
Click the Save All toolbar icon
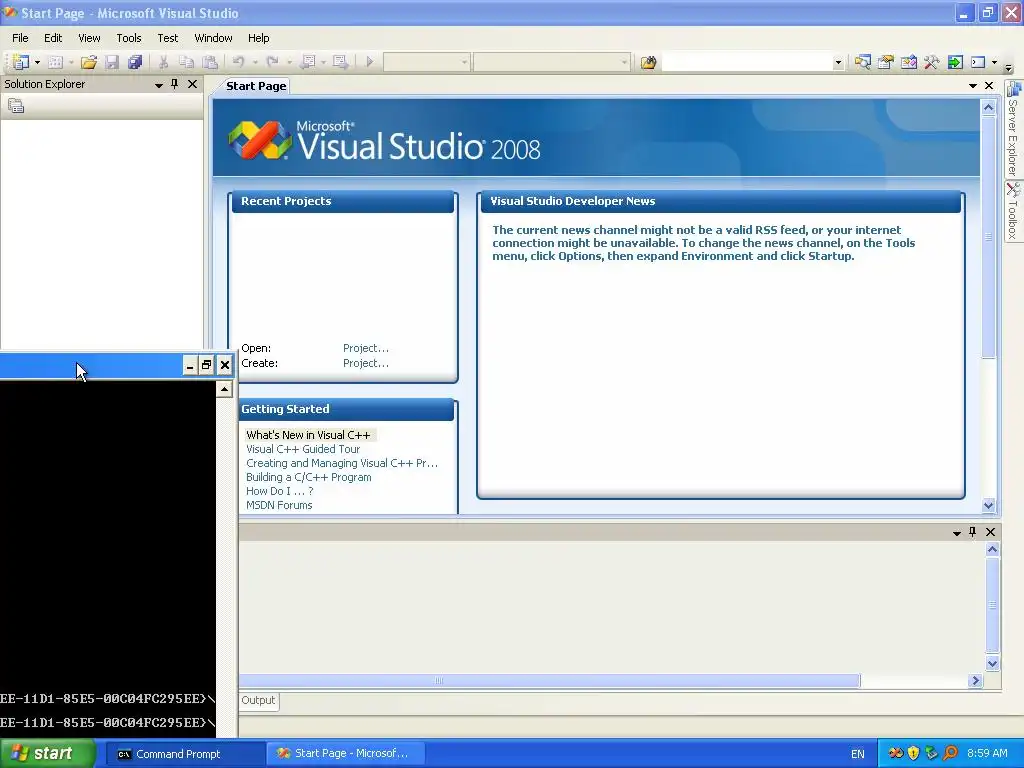tap(135, 62)
